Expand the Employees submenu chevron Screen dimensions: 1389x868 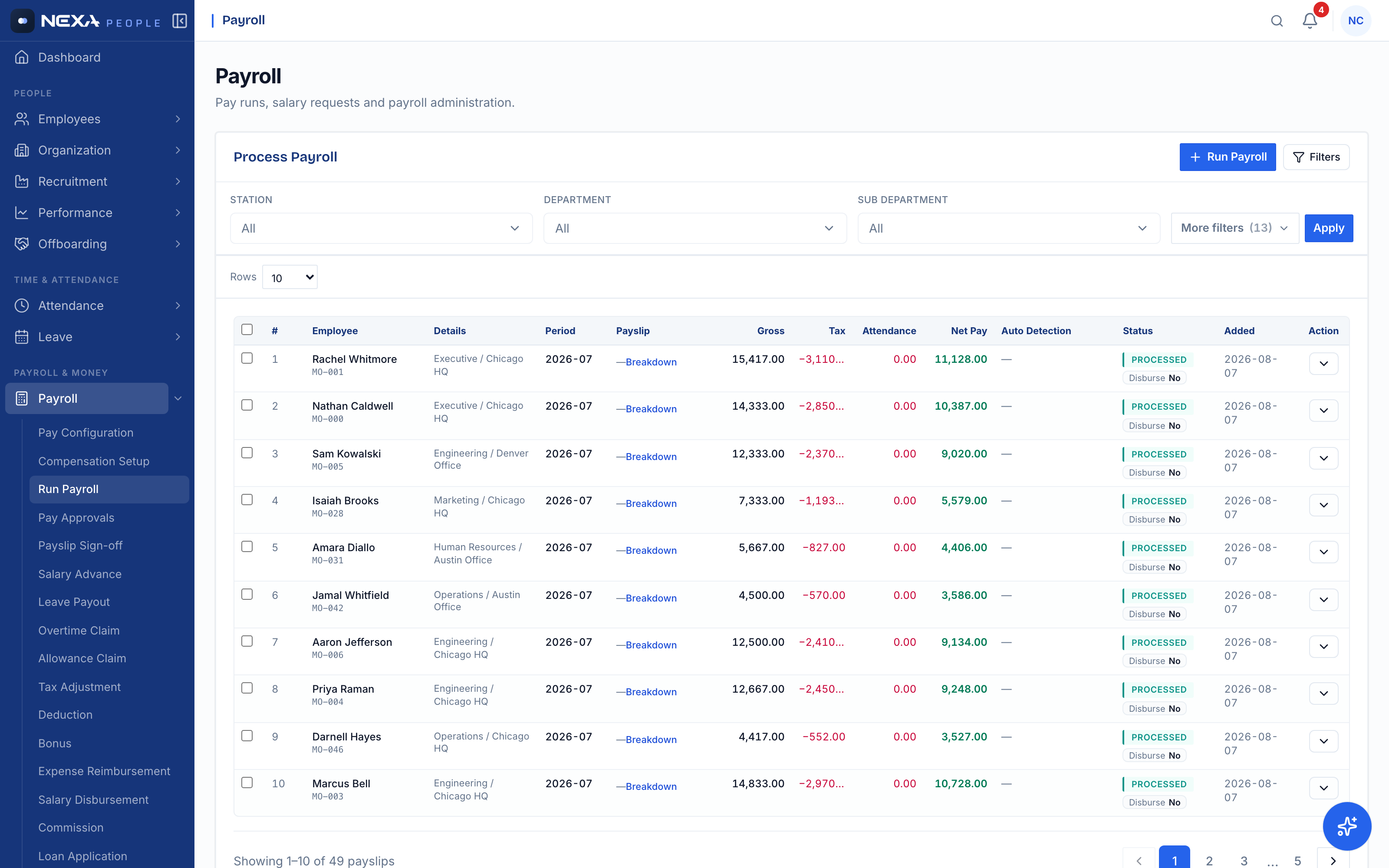178,119
